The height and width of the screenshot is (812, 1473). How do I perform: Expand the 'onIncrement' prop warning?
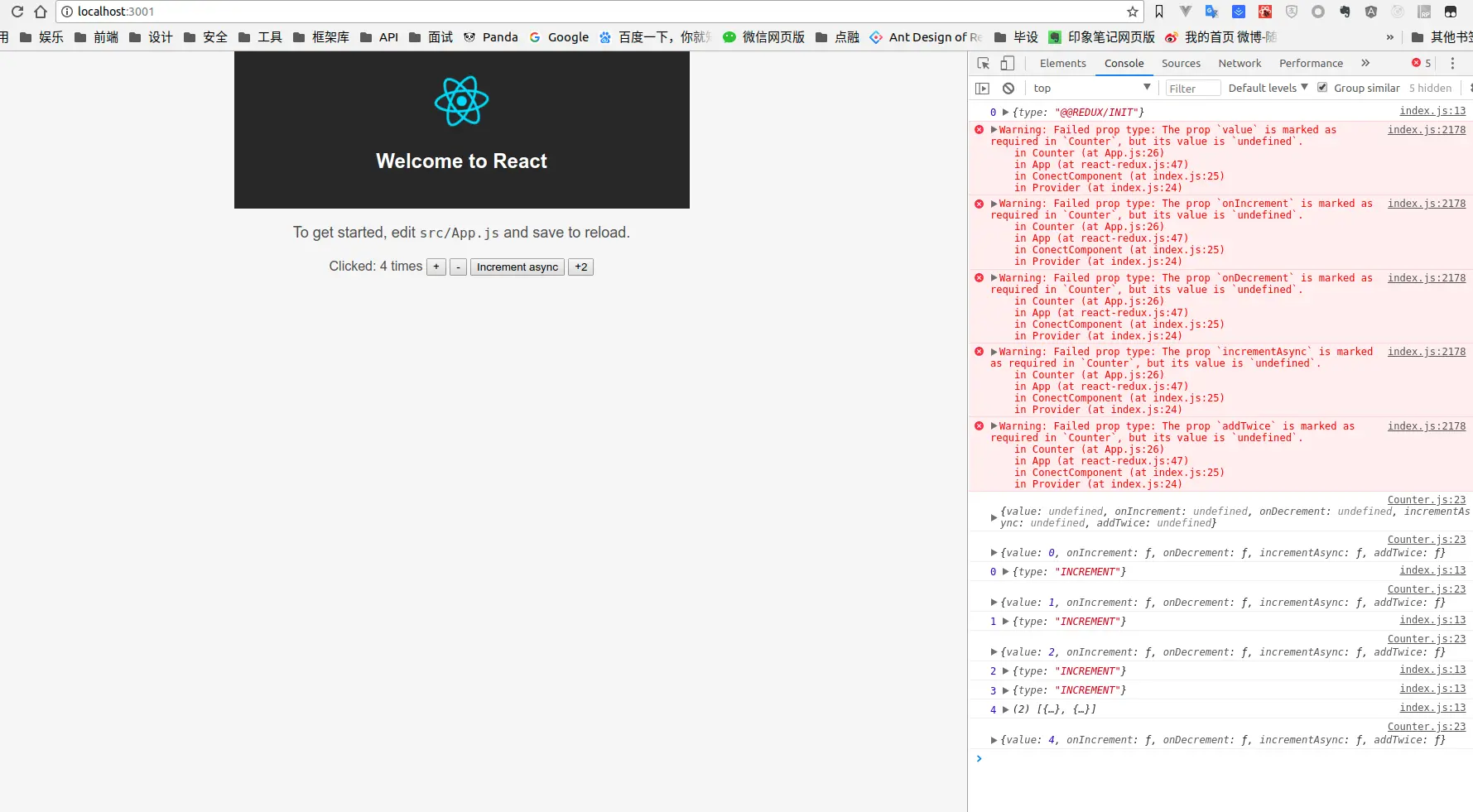[x=994, y=204]
